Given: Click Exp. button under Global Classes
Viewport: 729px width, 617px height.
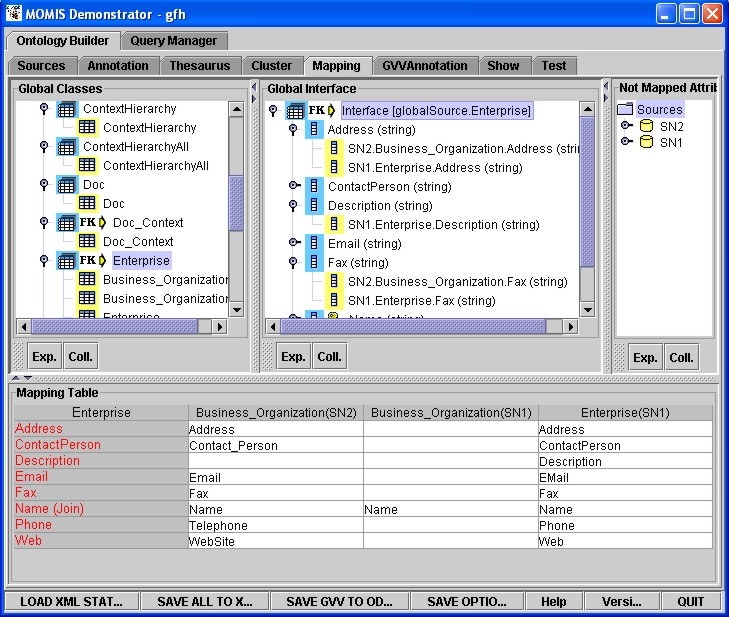Looking at the screenshot, I should tap(44, 357).
